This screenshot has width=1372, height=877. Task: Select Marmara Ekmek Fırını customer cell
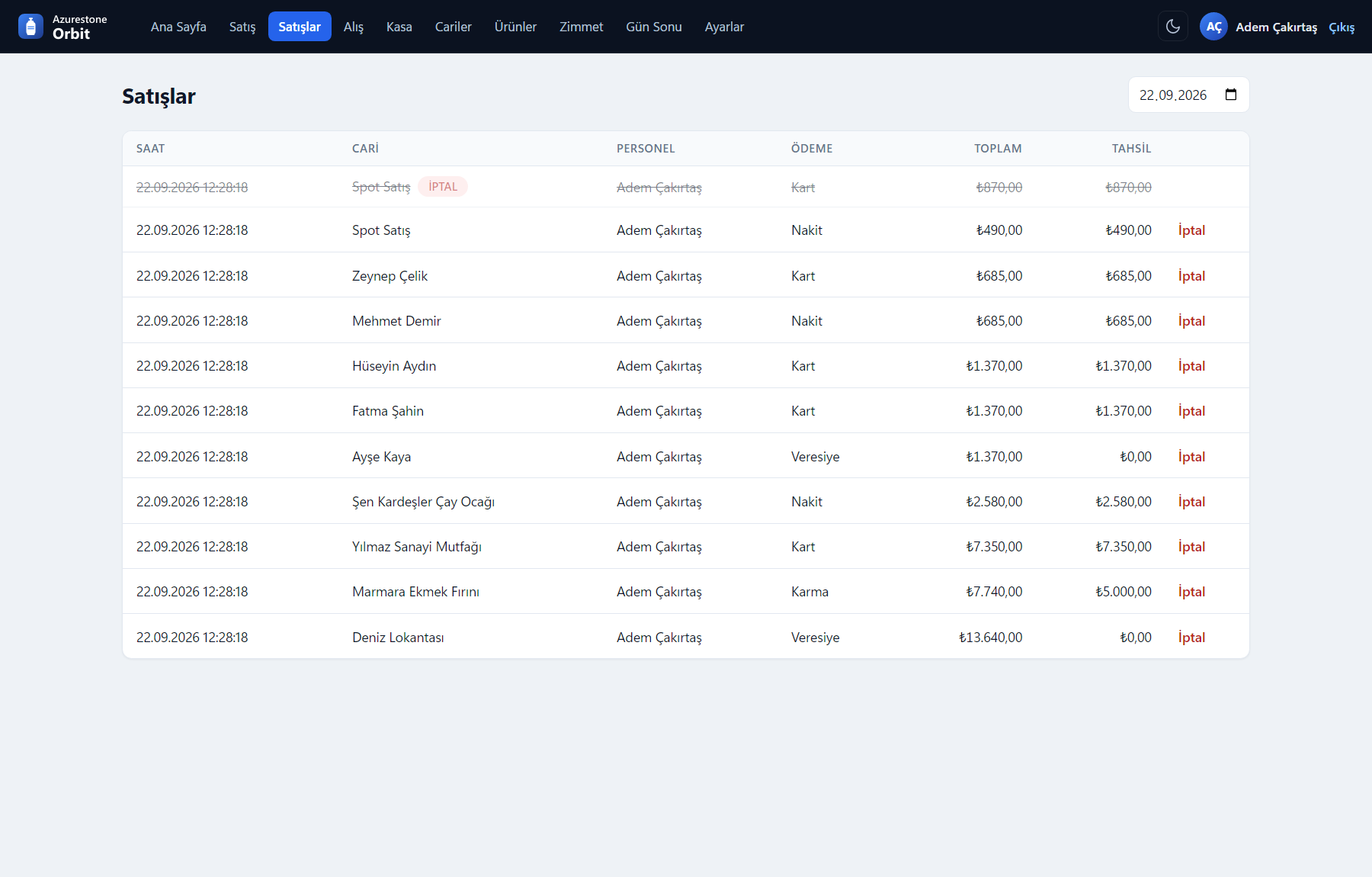[x=415, y=592]
